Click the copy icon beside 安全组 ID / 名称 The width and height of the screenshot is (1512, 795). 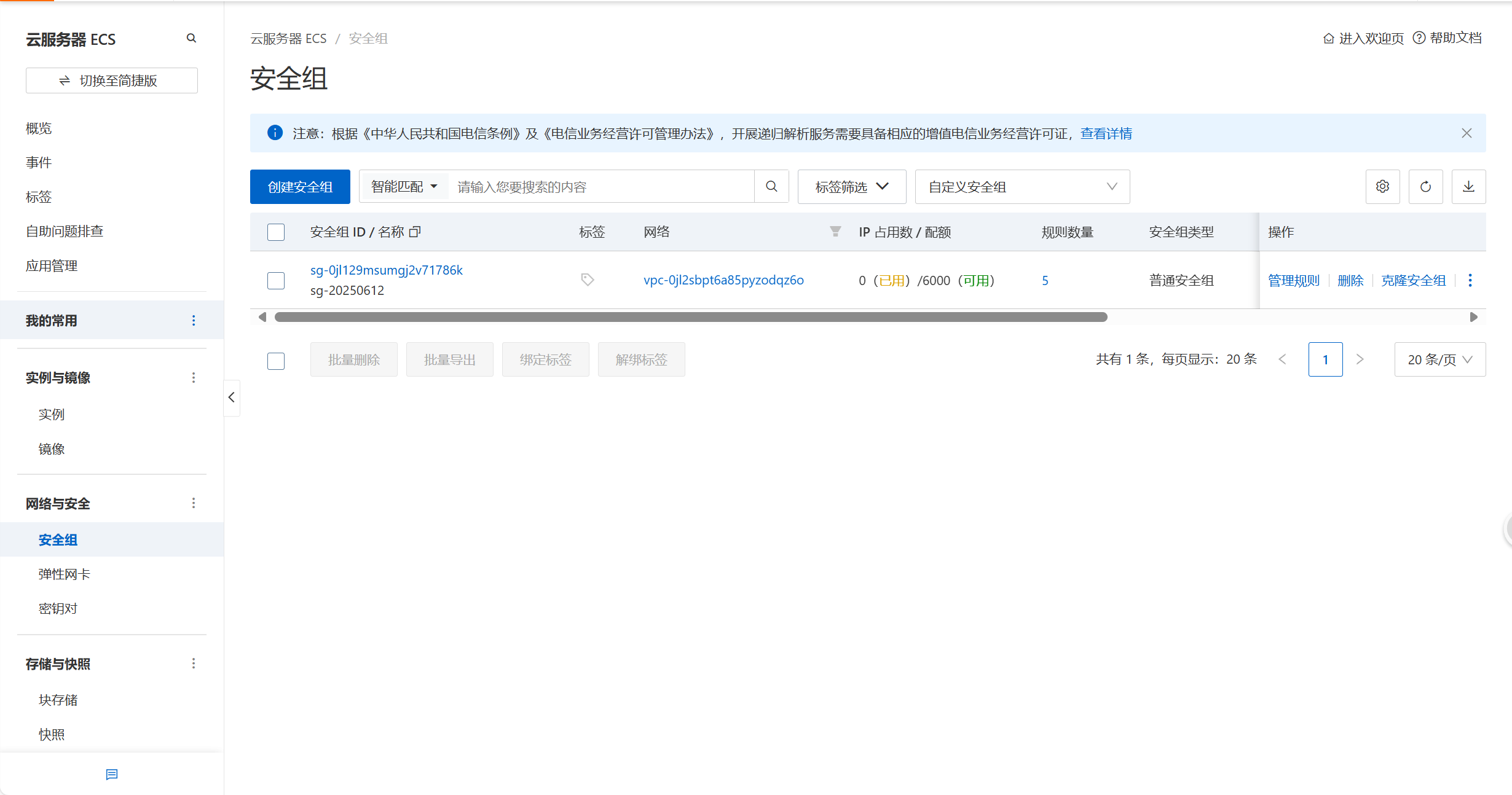pos(415,232)
